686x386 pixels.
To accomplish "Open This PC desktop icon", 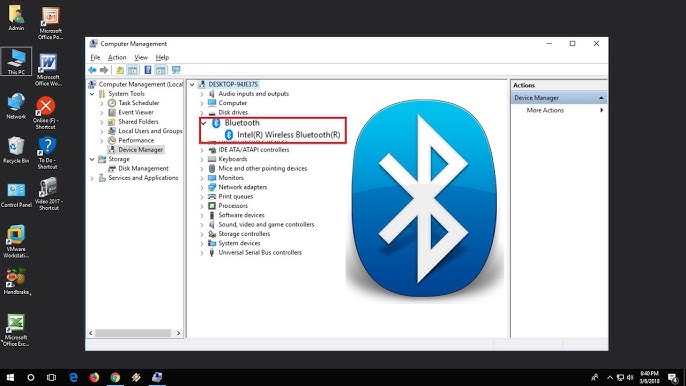I will (16, 61).
